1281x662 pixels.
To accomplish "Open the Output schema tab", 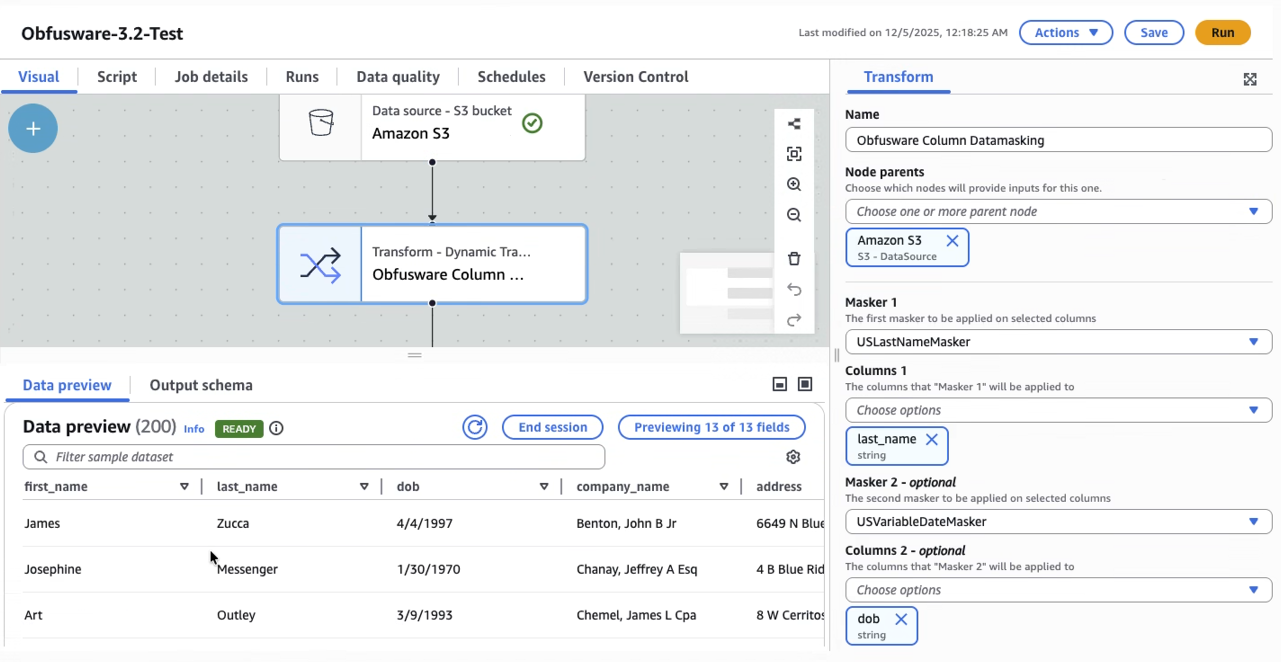I will tap(201, 385).
